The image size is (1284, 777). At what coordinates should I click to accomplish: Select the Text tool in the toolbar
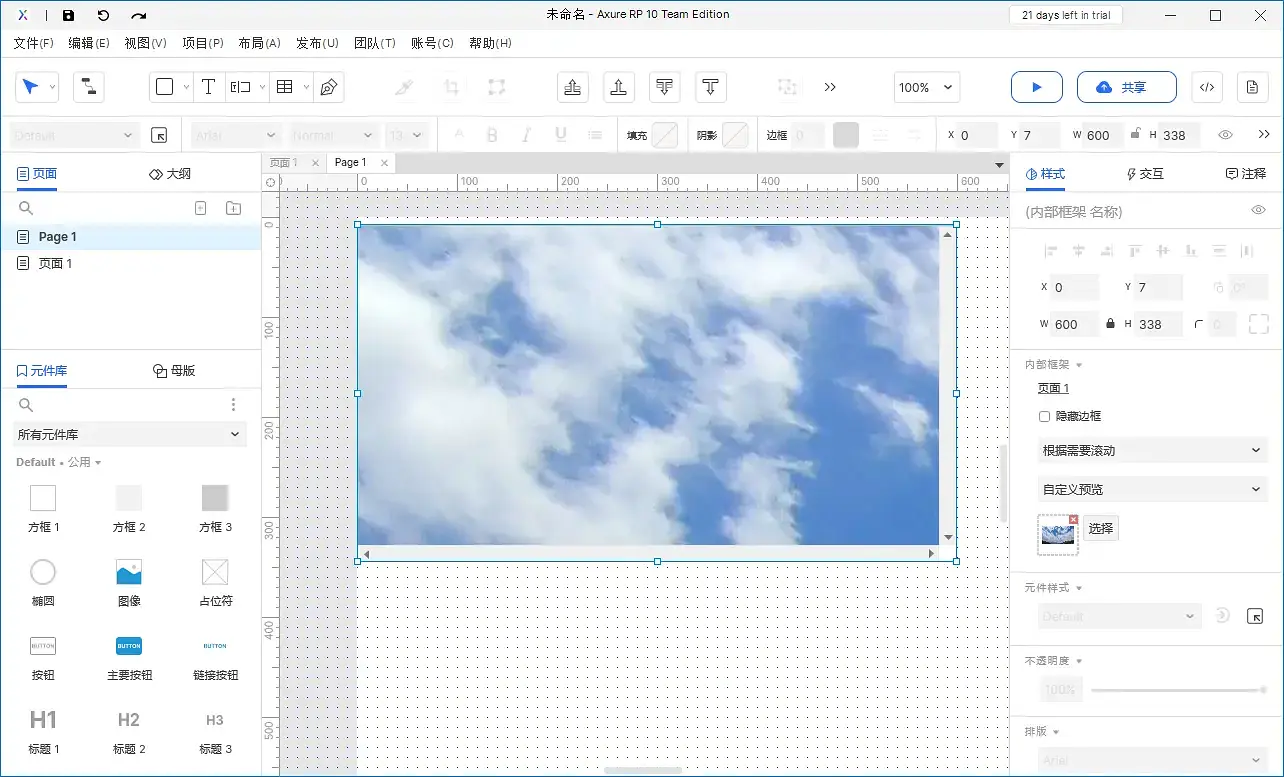(x=208, y=87)
